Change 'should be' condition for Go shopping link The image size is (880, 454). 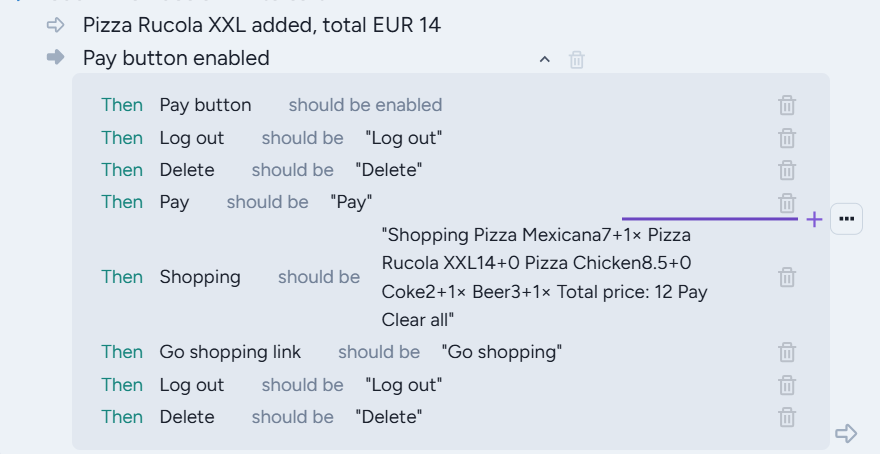[x=379, y=352]
